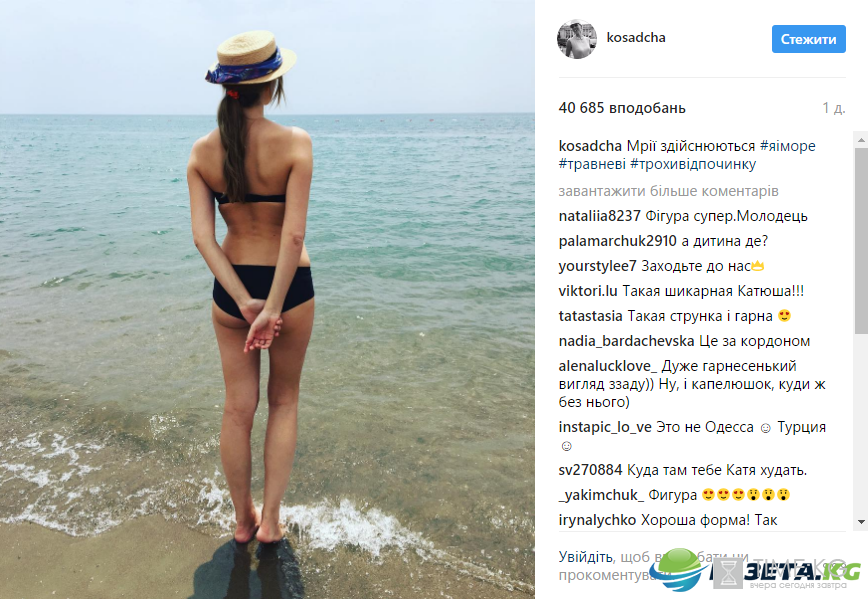Load more comments via завантажити більше коментарів

668,191
